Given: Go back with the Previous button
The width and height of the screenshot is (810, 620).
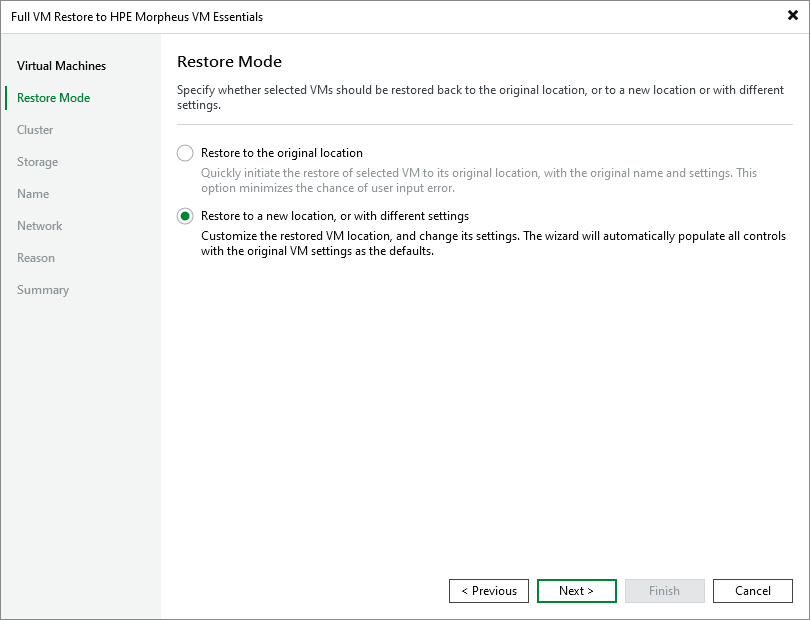Looking at the screenshot, I should point(488,590).
